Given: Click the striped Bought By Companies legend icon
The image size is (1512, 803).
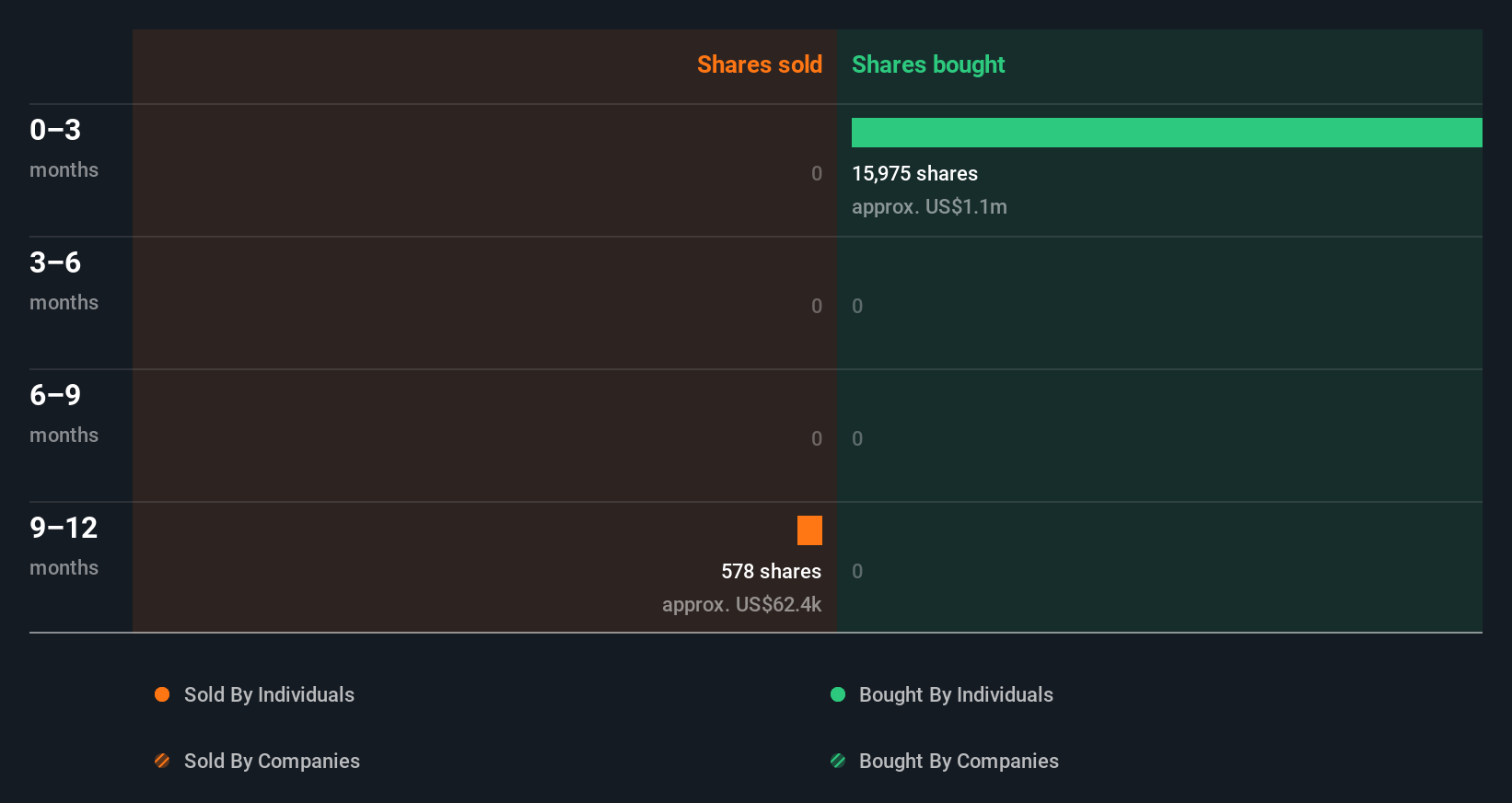Looking at the screenshot, I should click(x=838, y=761).
